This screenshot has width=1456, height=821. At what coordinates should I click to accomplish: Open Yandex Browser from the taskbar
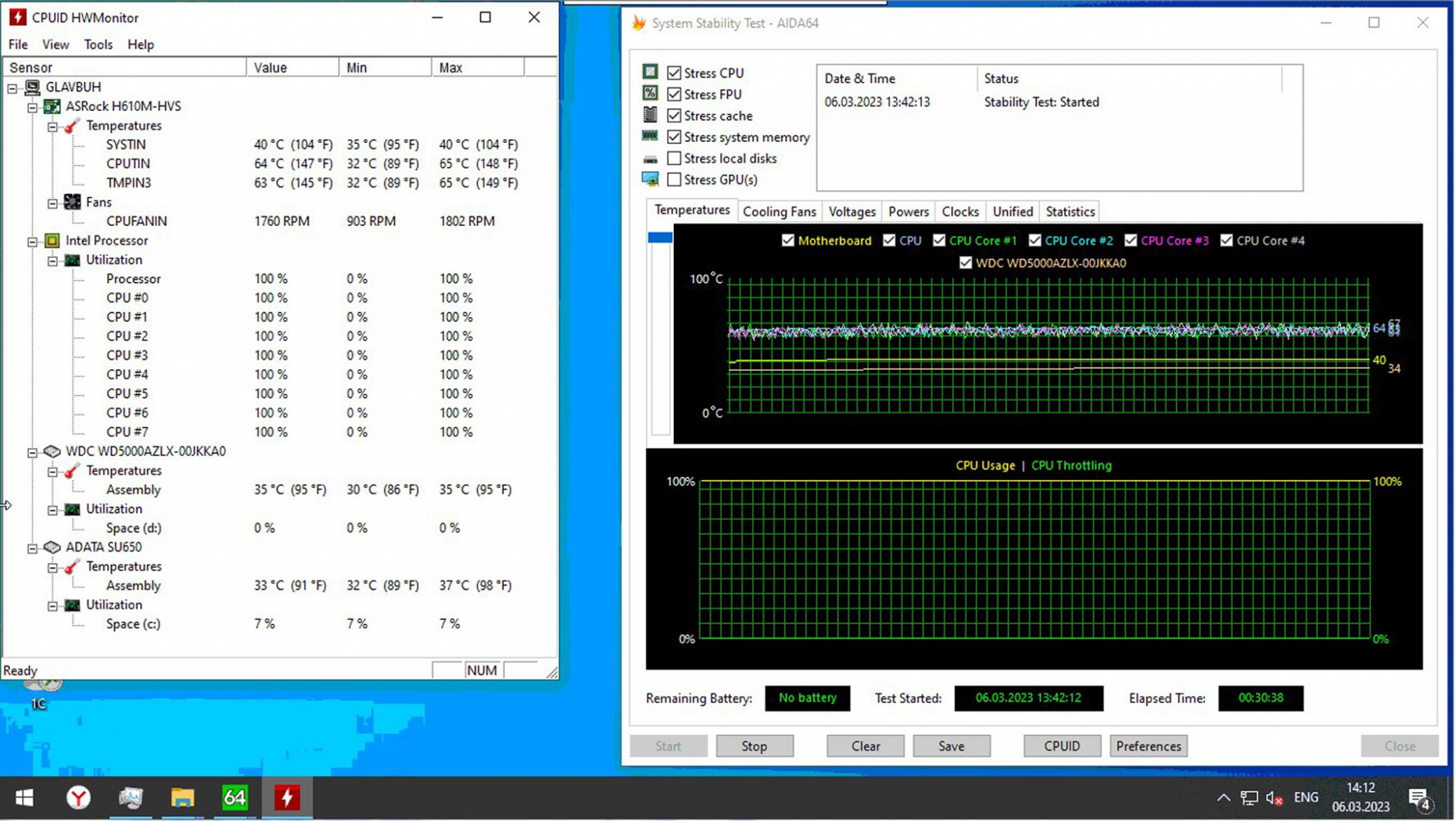[78, 798]
